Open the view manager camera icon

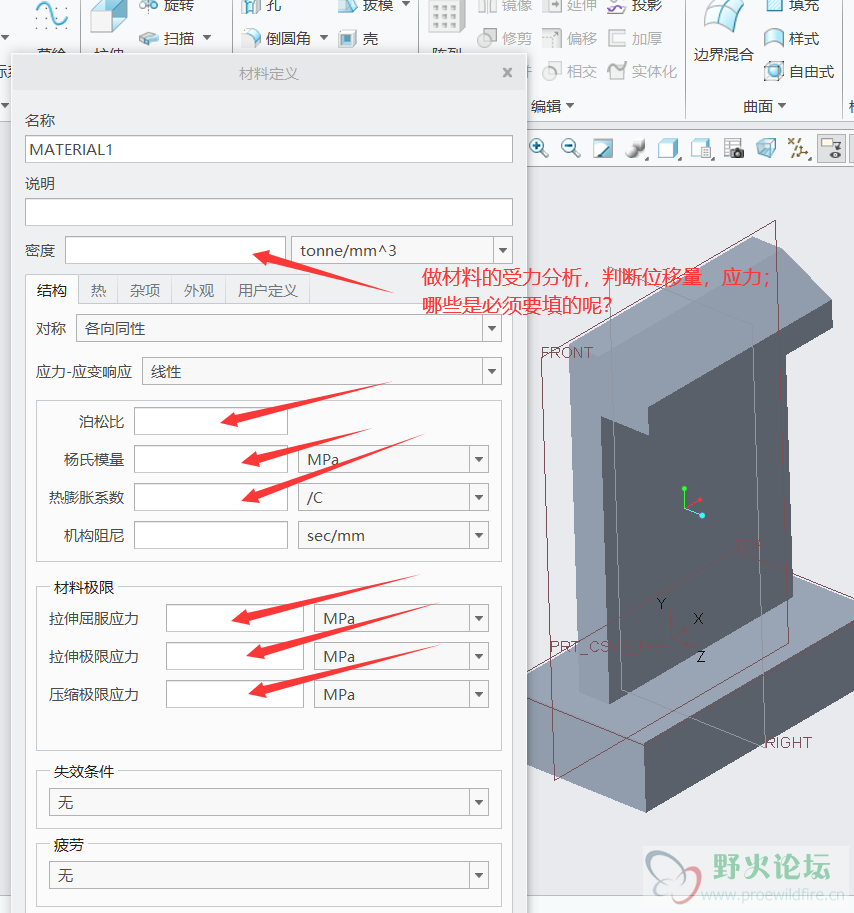tap(733, 148)
